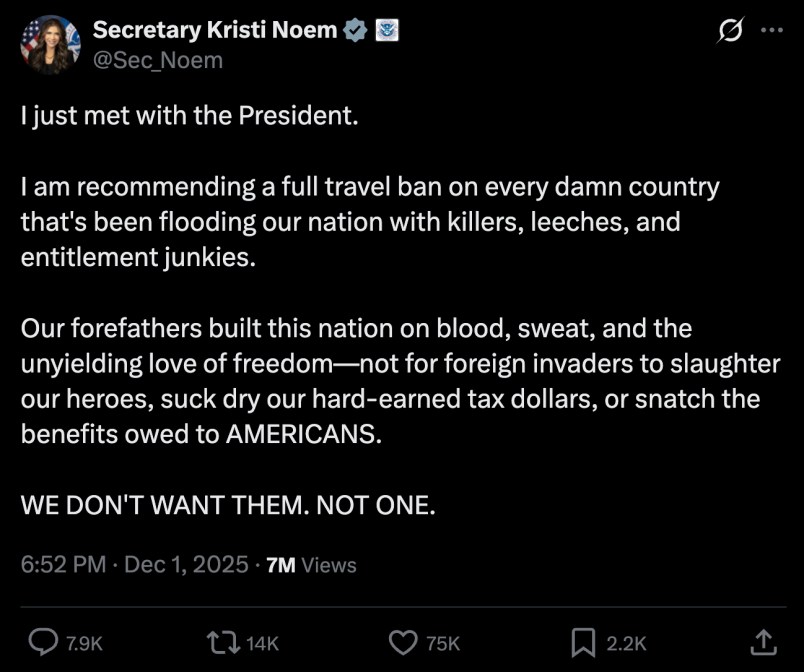Image resolution: width=804 pixels, height=672 pixels.
Task: Like the post with the heart icon
Action: (402, 643)
